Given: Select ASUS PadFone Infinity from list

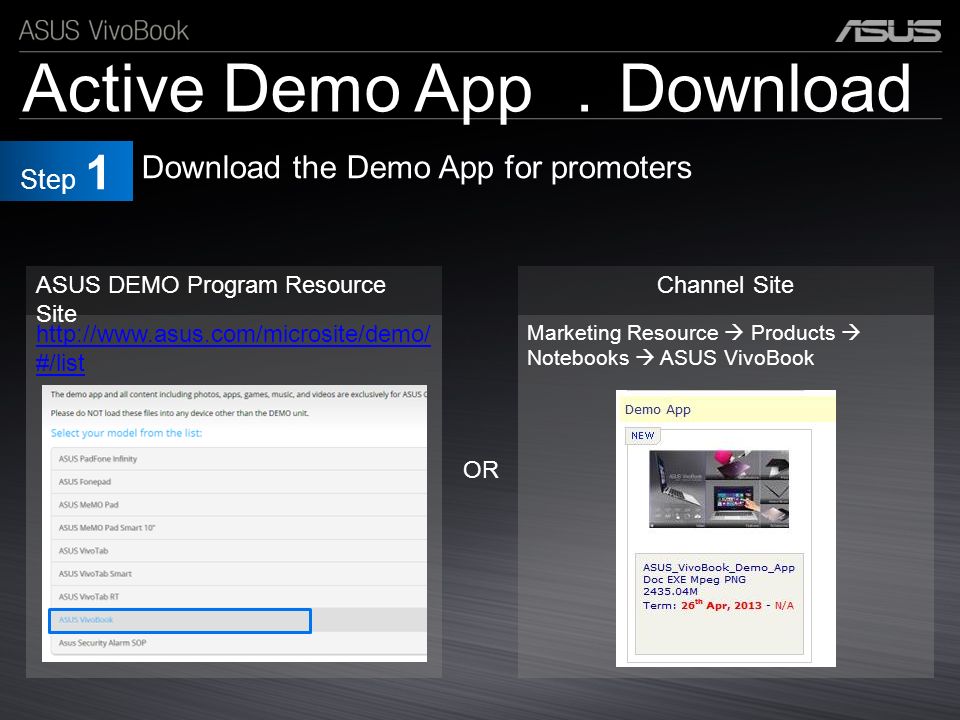Looking at the screenshot, I should 239,459.
